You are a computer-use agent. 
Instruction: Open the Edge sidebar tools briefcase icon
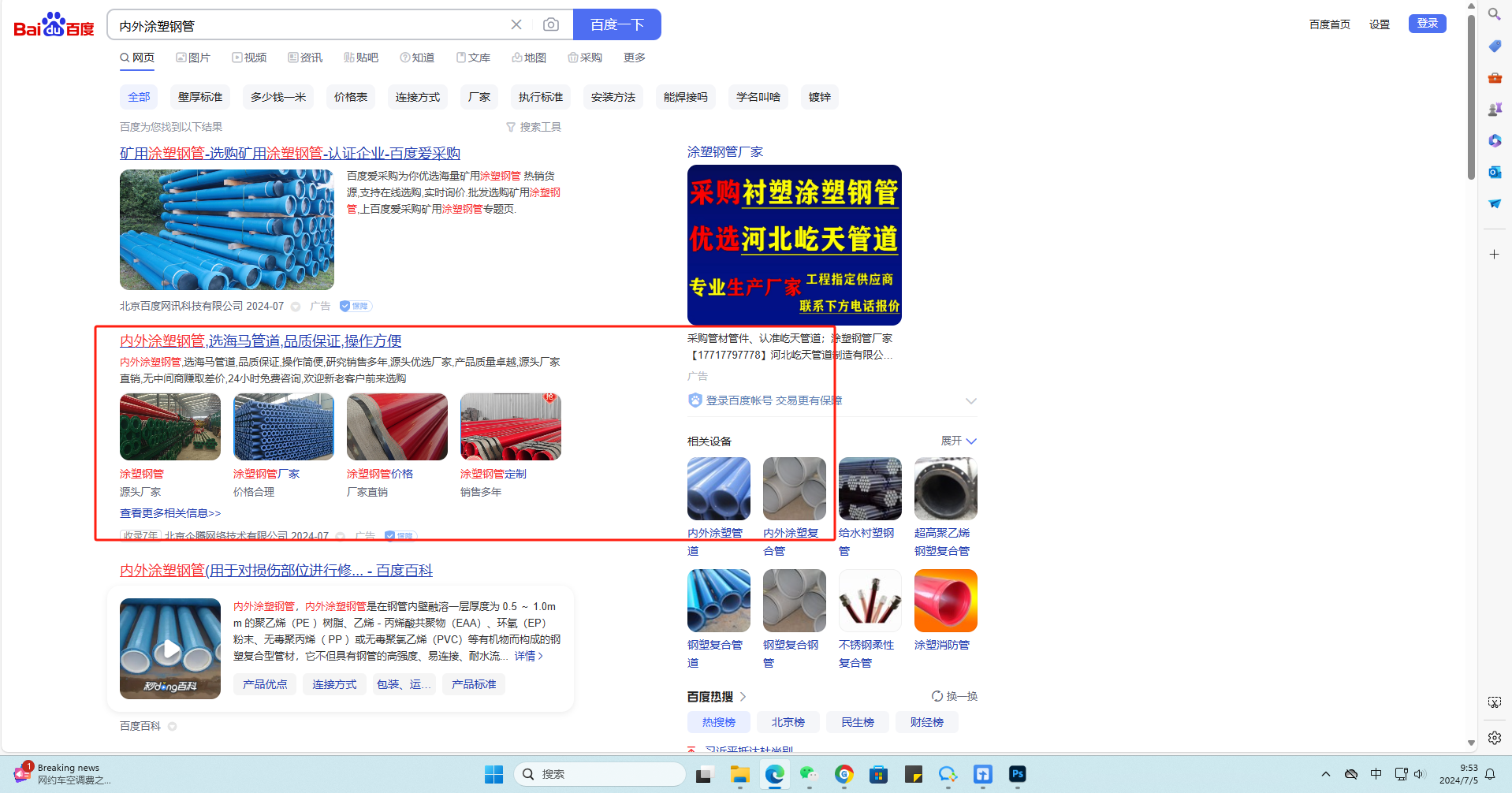coord(1494,78)
